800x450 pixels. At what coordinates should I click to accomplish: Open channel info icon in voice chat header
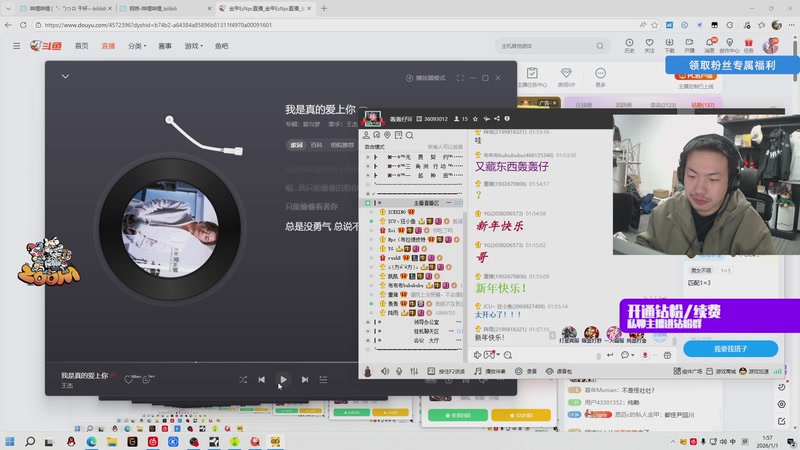[507, 119]
